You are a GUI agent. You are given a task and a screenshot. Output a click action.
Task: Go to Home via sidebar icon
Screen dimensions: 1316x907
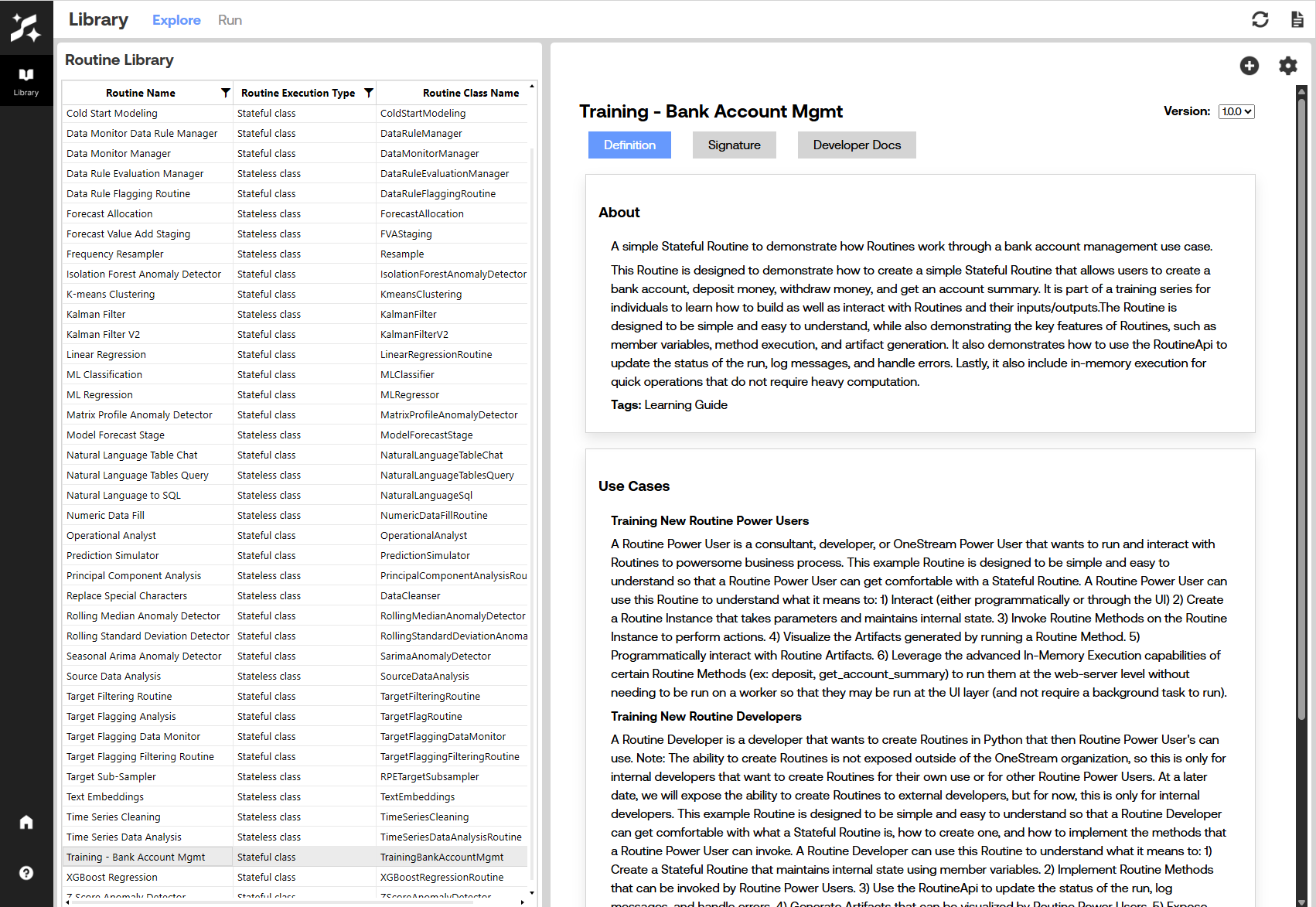pyautogui.click(x=26, y=822)
